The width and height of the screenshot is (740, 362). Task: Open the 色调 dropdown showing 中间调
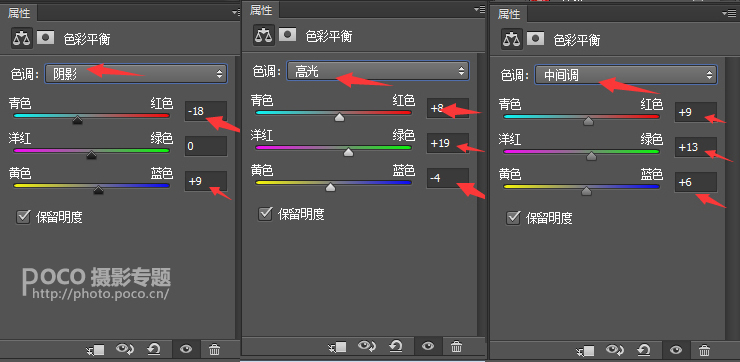click(x=626, y=75)
